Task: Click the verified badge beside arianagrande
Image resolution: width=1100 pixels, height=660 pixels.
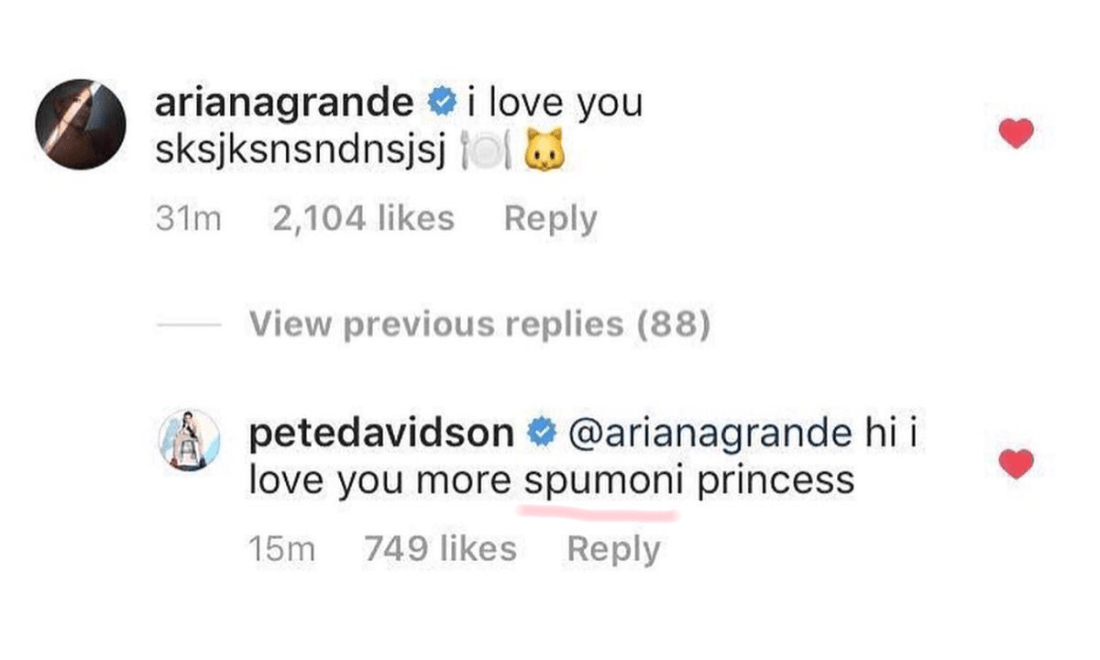Action: [x=440, y=103]
